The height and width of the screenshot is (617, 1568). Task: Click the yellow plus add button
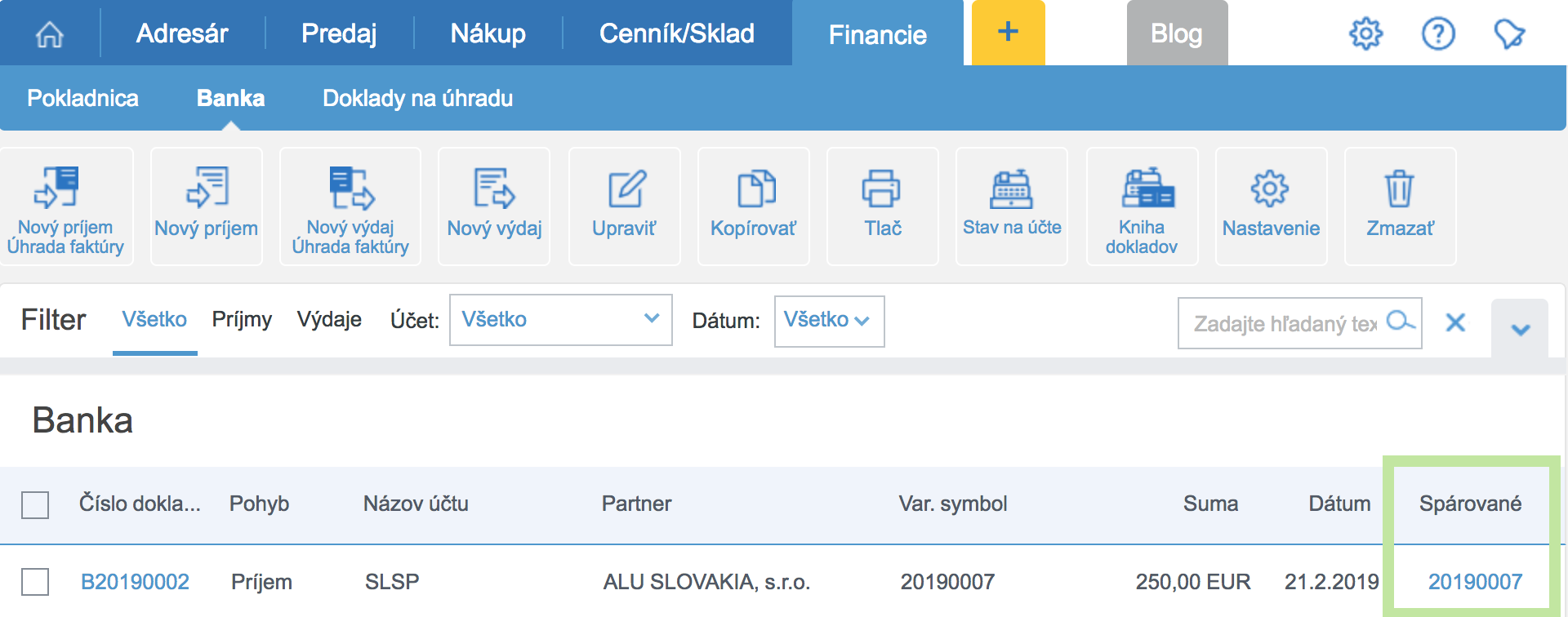click(x=1008, y=33)
